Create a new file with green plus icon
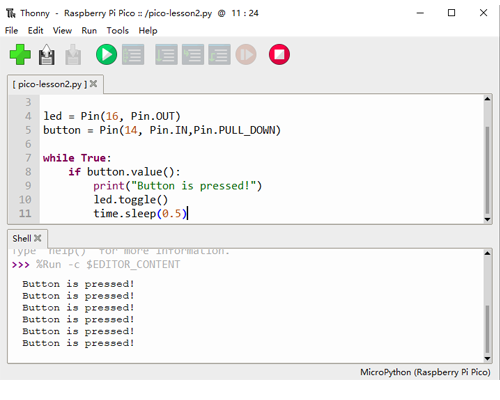 pos(20,54)
